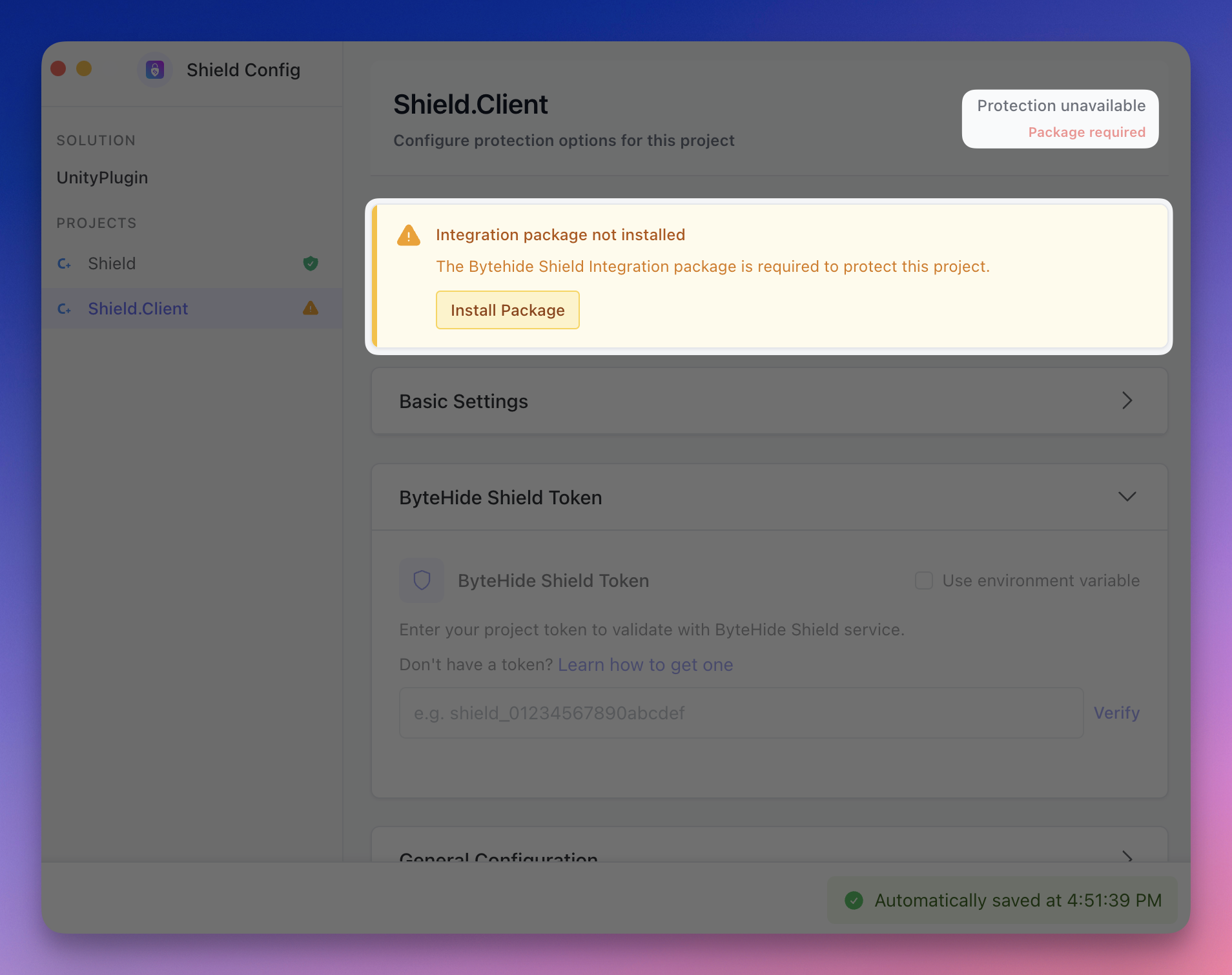Open the Learn how to get one link
The height and width of the screenshot is (975, 1232).
coord(645,665)
